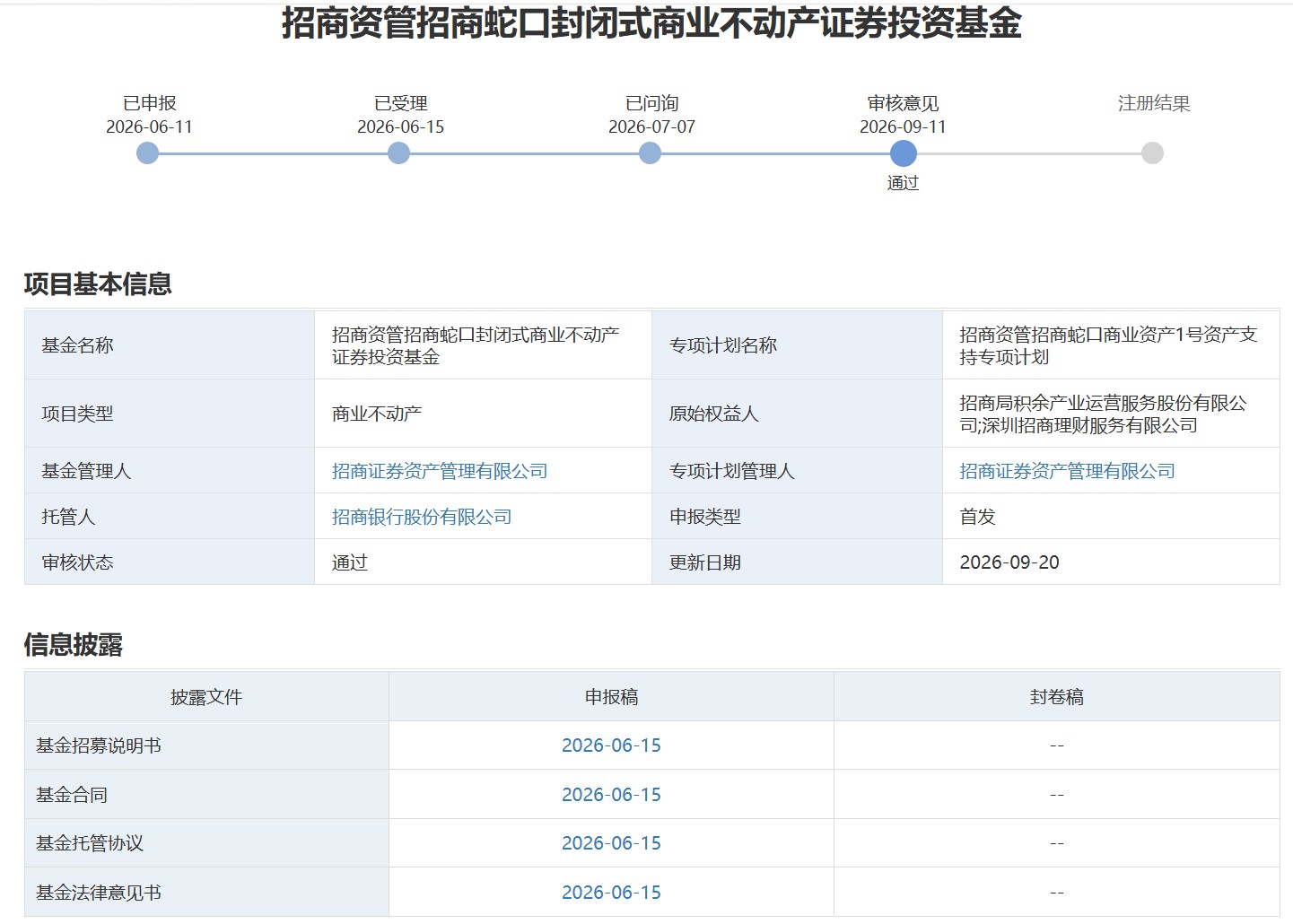This screenshot has height=924, width=1293.
Task: Click the 基金合同 row label
Action: (x=72, y=795)
